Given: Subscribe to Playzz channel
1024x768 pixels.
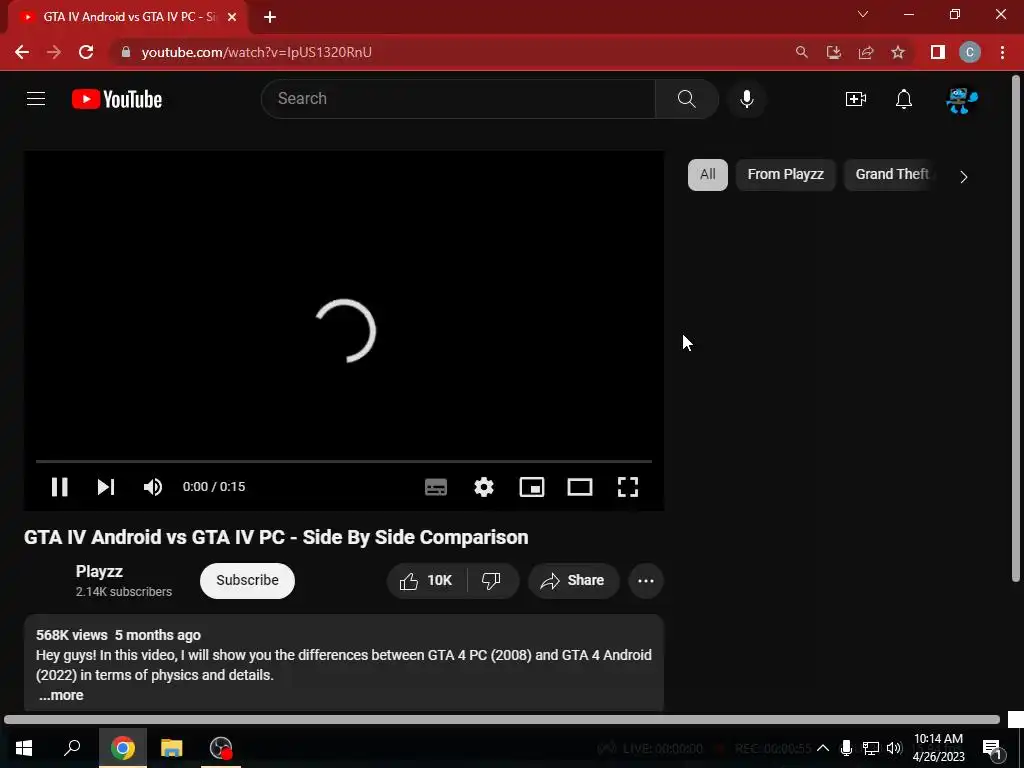Looking at the screenshot, I should point(247,581).
